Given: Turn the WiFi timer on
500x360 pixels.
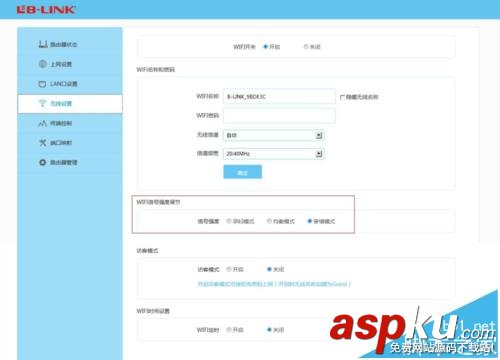Looking at the screenshot, I should click(x=229, y=330).
